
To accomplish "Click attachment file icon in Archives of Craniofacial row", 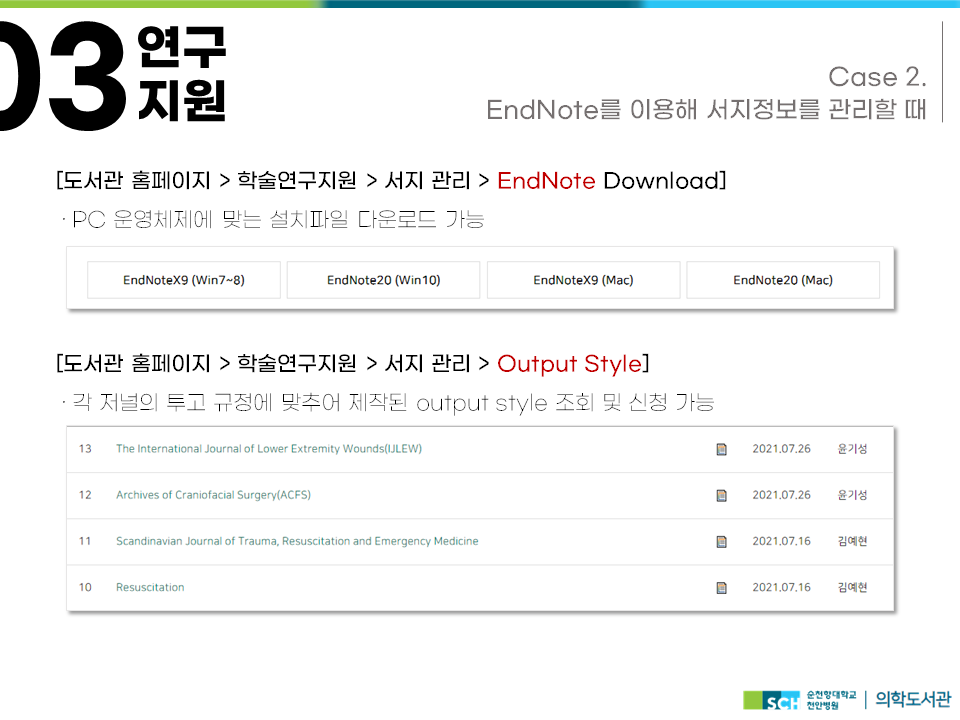I will [722, 495].
